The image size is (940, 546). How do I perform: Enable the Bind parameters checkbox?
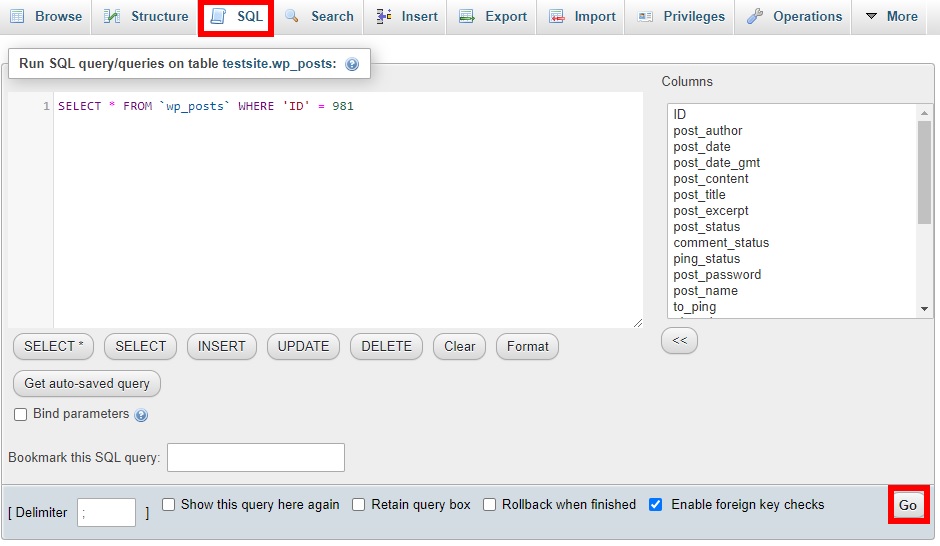click(21, 415)
